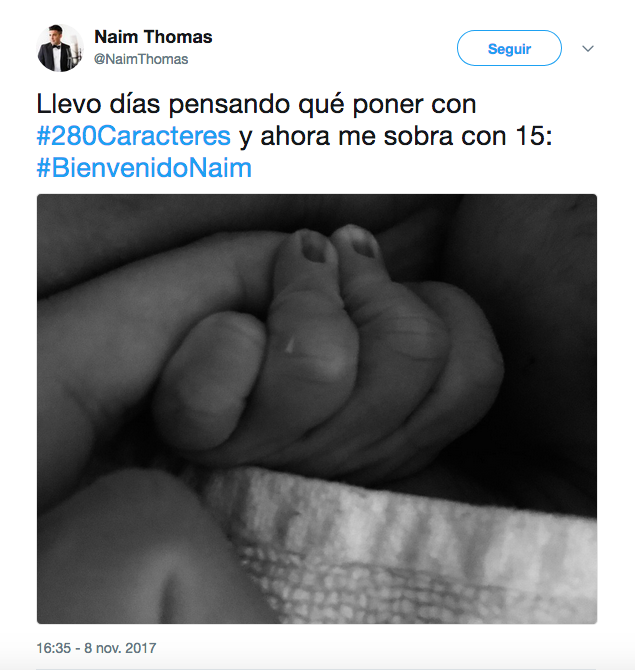The width and height of the screenshot is (635, 670).
Task: Open the Naim Thomas display name link
Action: point(153,37)
